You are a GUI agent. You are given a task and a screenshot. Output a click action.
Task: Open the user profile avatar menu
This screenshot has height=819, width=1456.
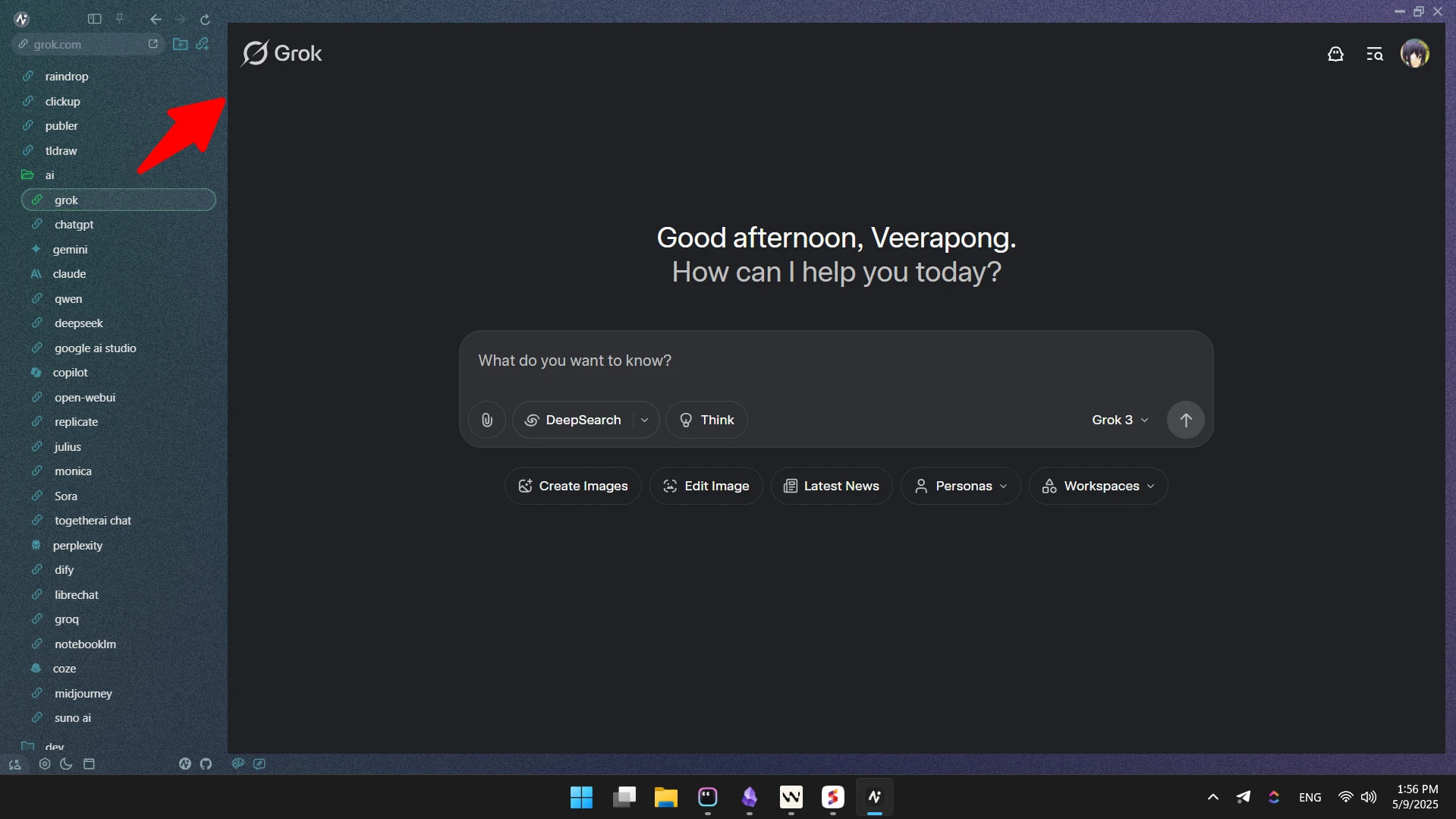pyautogui.click(x=1414, y=54)
